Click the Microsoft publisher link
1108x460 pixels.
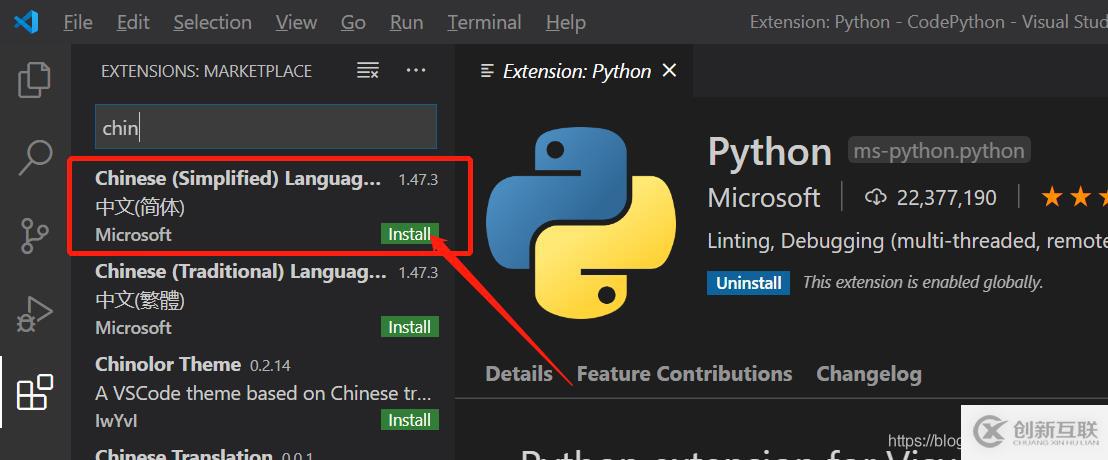tap(764, 197)
